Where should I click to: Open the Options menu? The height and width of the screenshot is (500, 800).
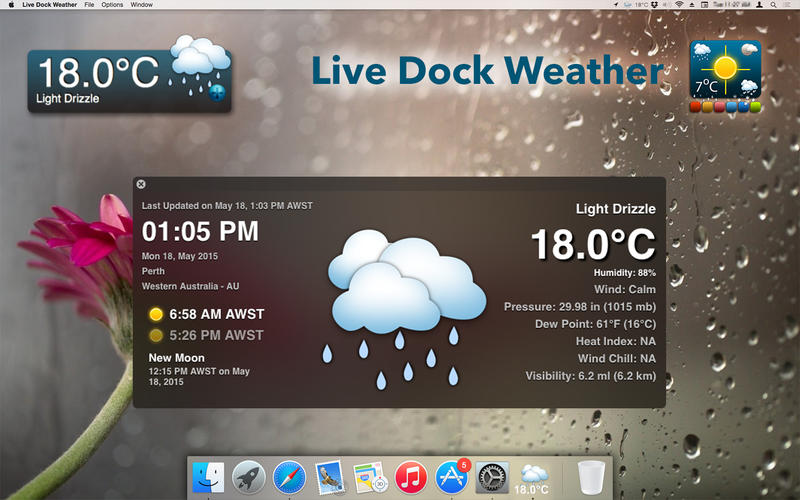[112, 5]
